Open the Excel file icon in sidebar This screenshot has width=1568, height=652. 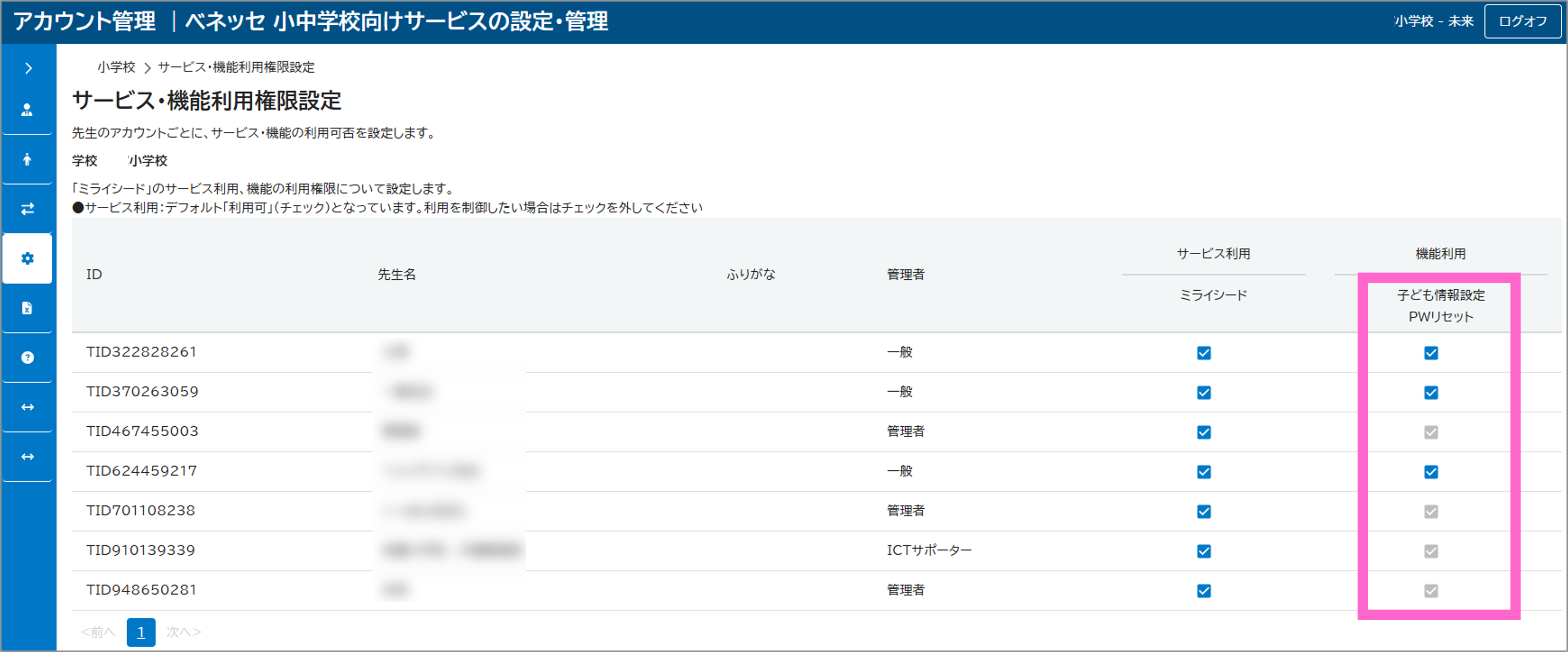click(27, 308)
